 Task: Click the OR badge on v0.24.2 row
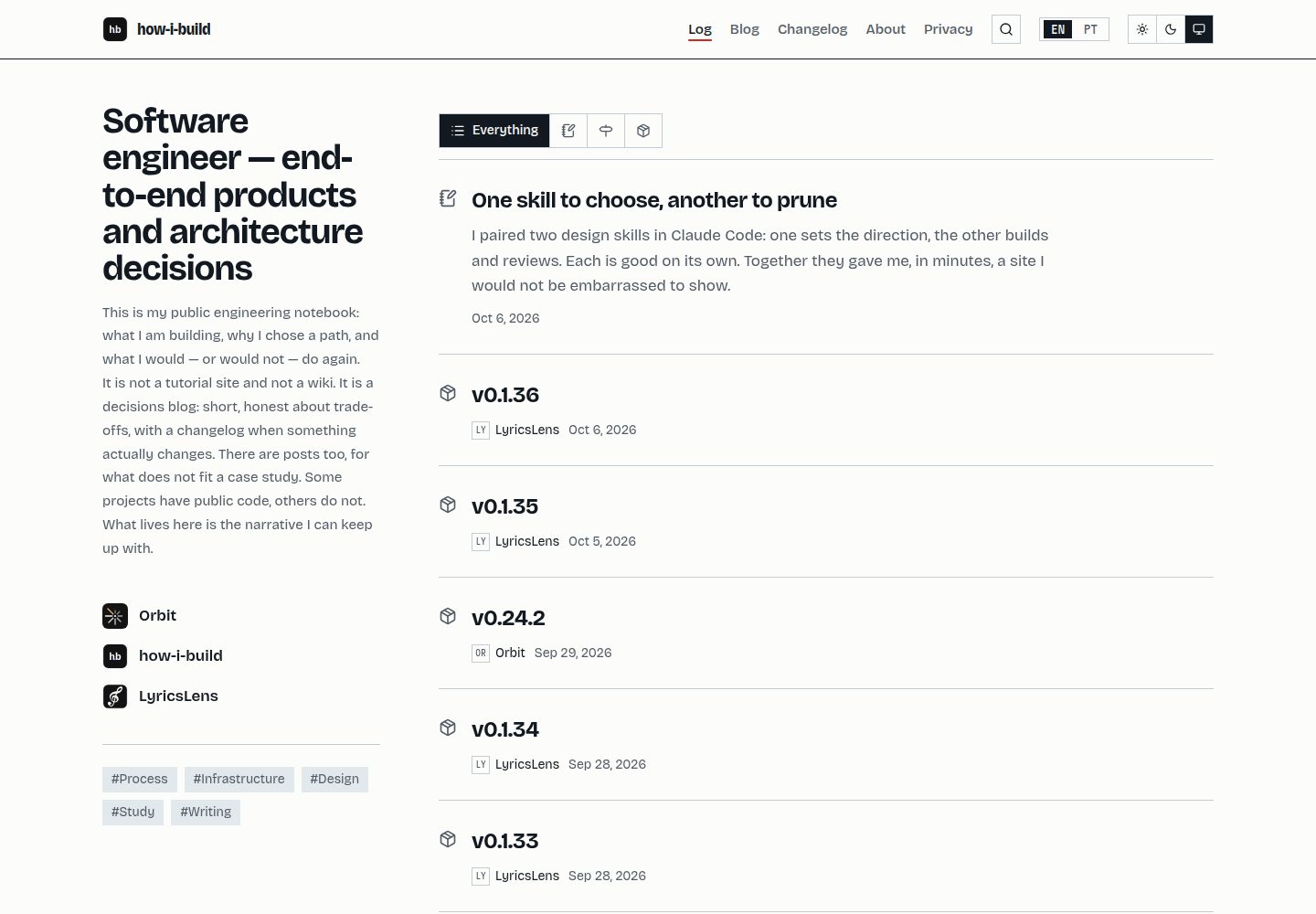pos(481,653)
